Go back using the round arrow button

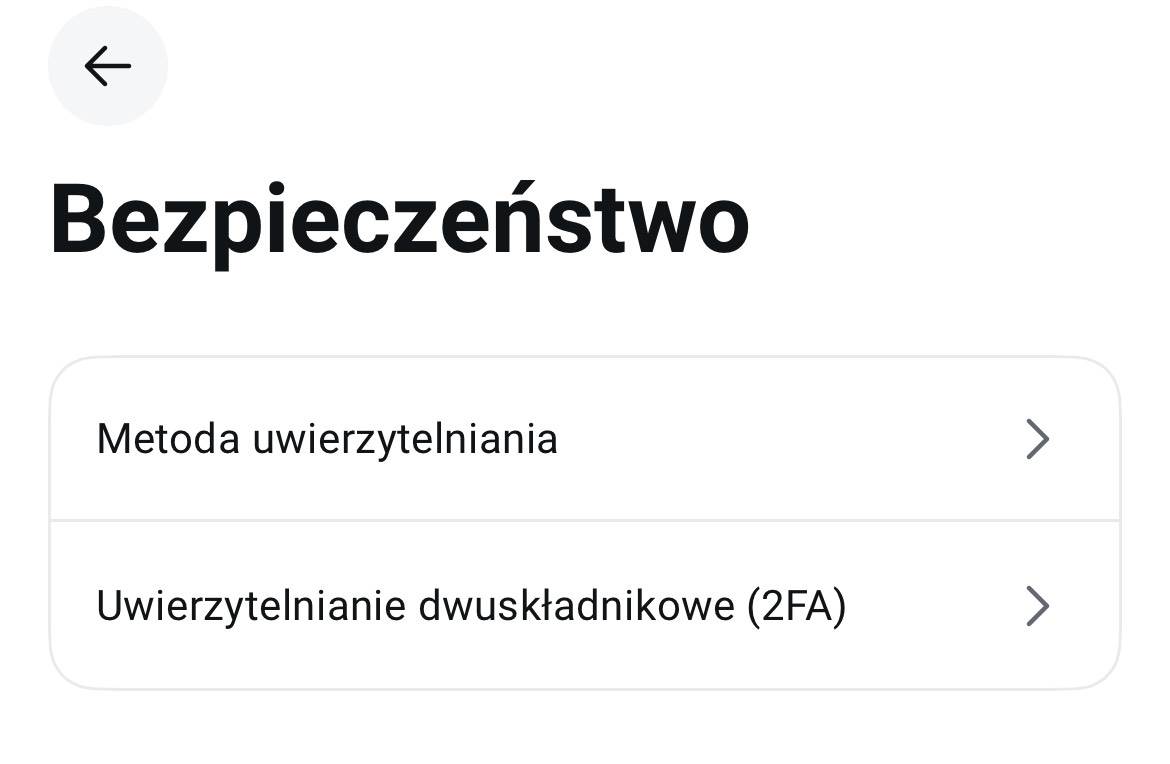107,66
